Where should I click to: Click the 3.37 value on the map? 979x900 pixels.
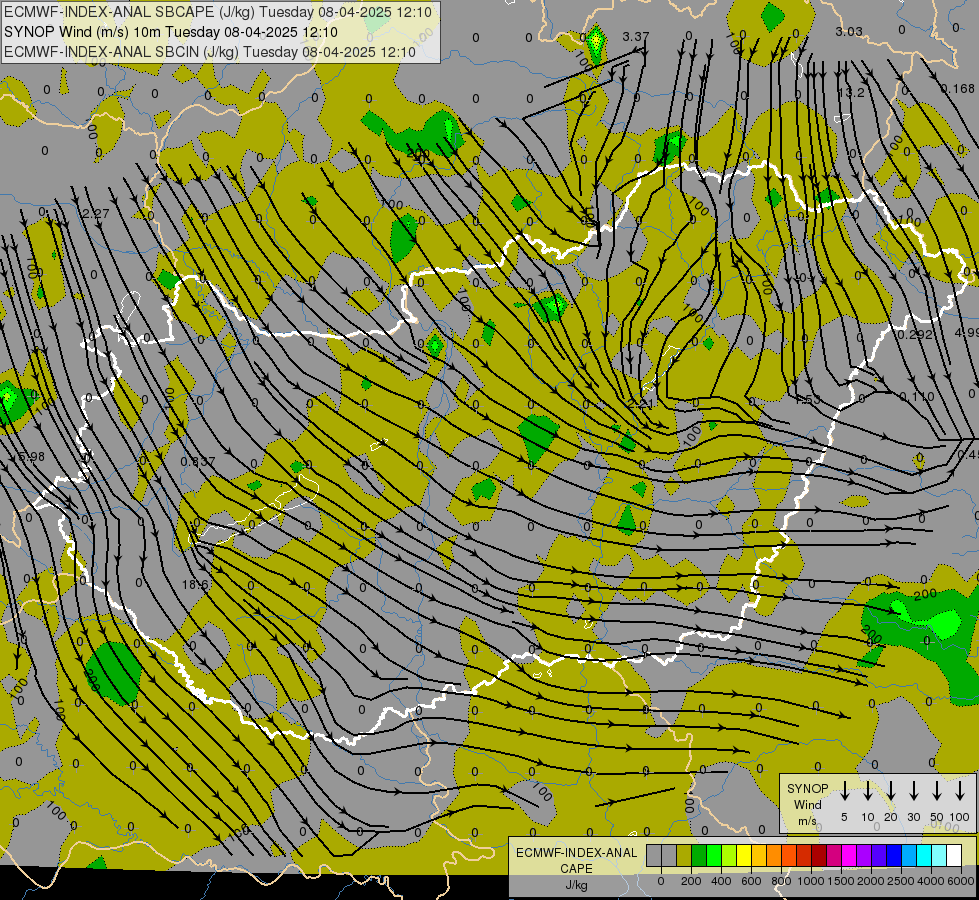636,37
